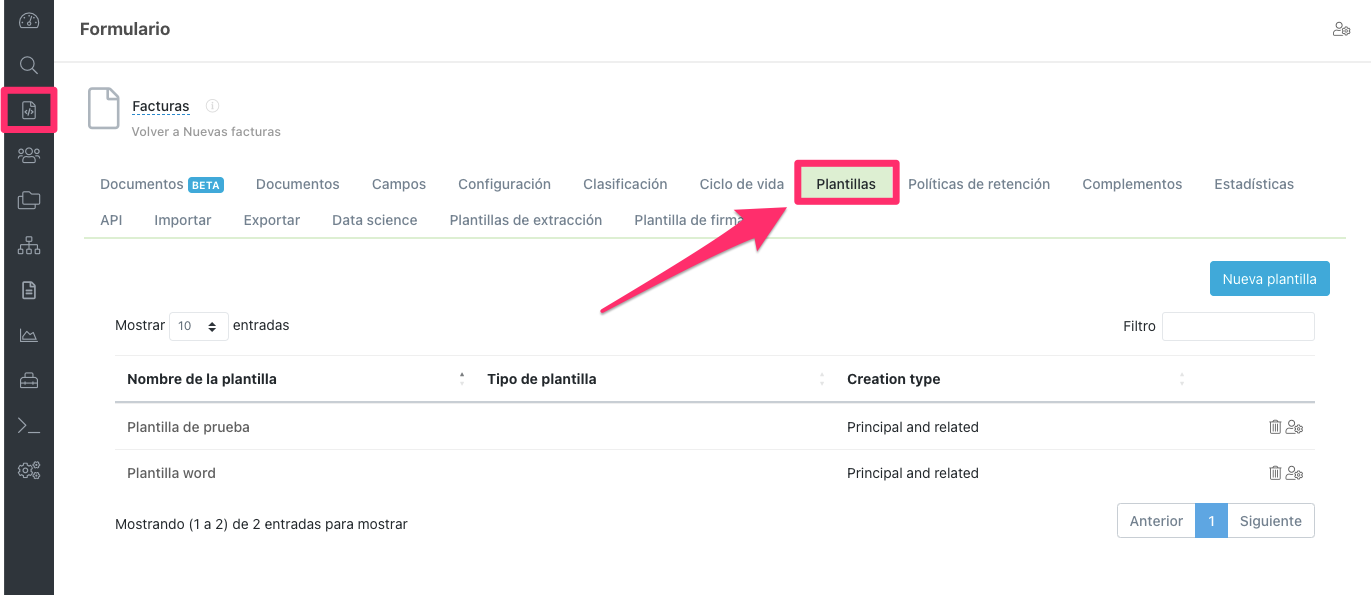Open the statistics chart sidebar icon
The width and height of the screenshot is (1371, 595).
29,335
